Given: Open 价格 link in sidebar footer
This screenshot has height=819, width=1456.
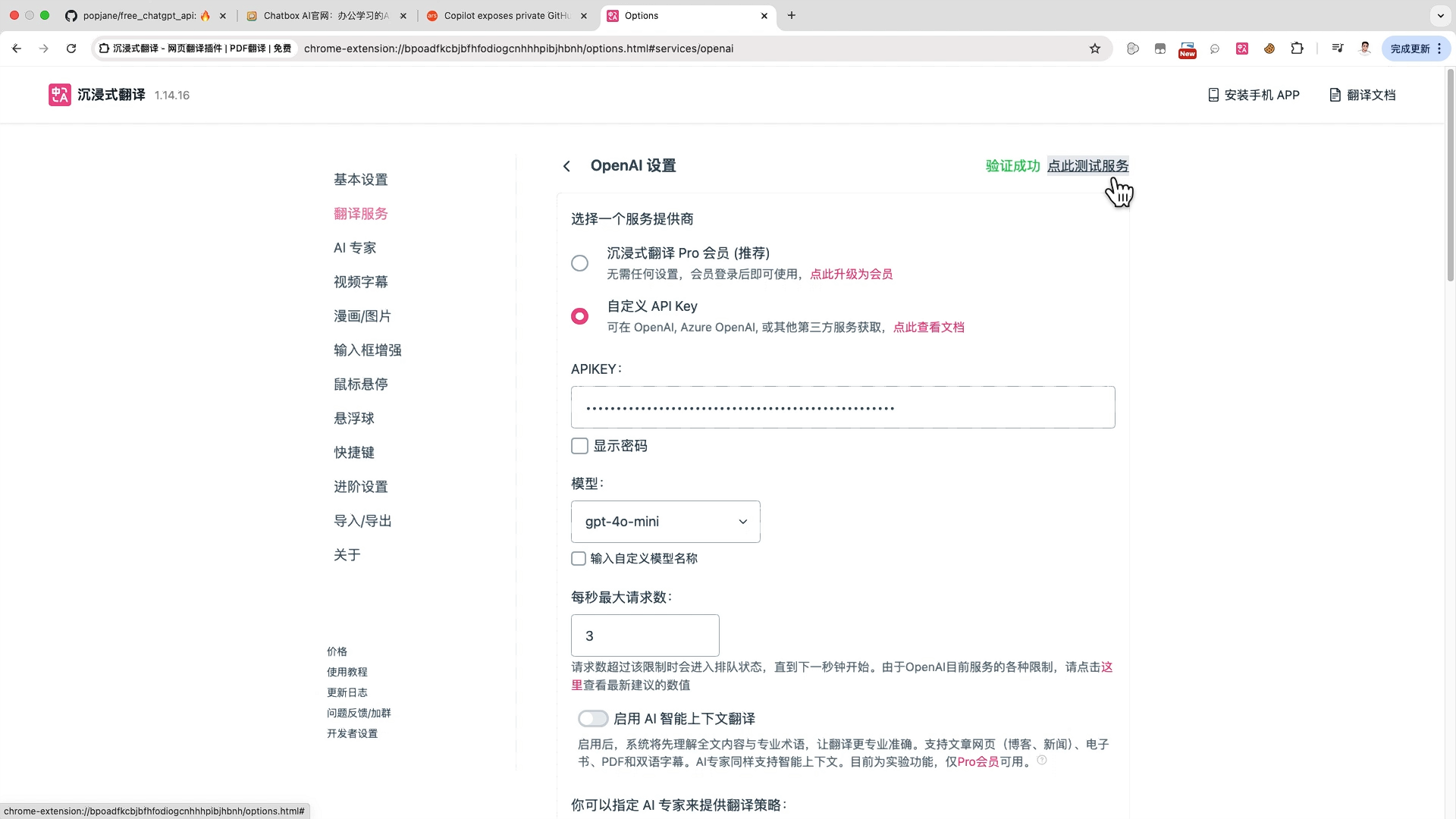Looking at the screenshot, I should [337, 651].
